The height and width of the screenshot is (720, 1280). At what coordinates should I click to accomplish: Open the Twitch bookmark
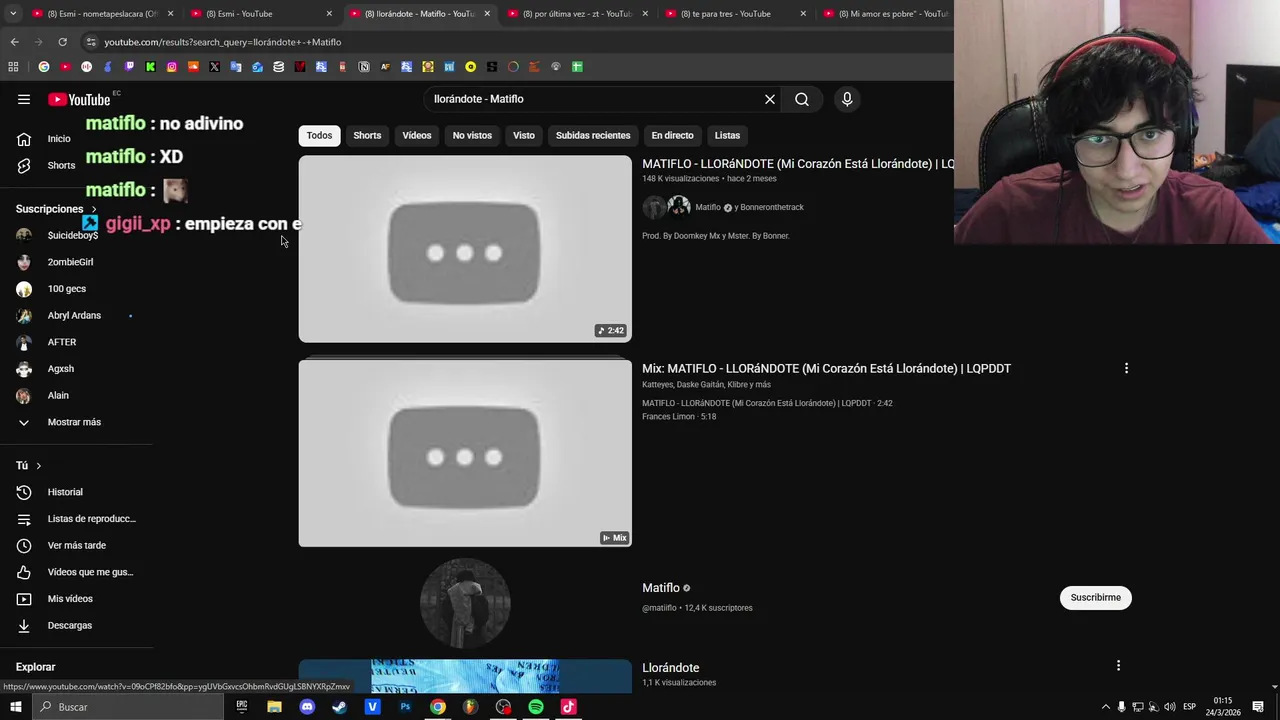coord(129,67)
